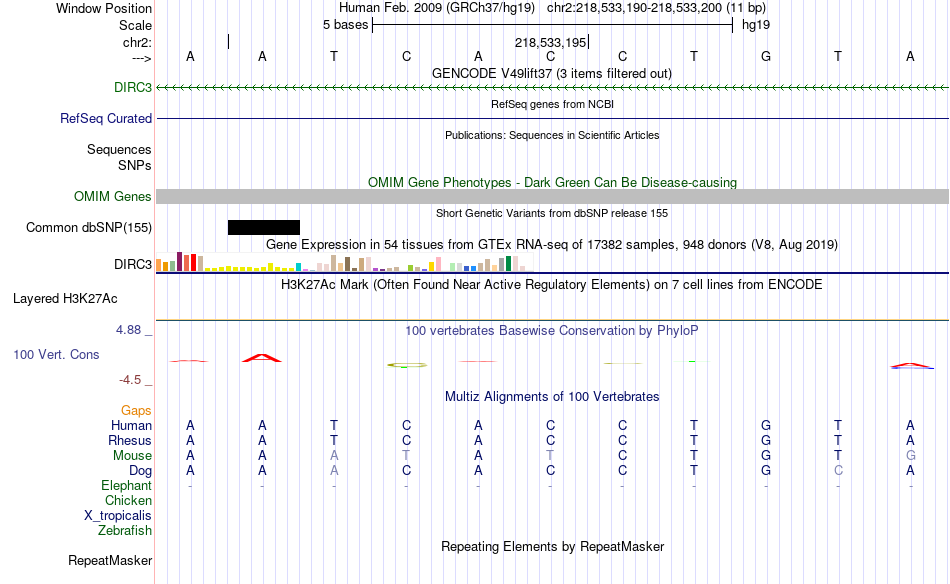Click the SNPs track label
This screenshot has width=950, height=584.
click(x=135, y=165)
